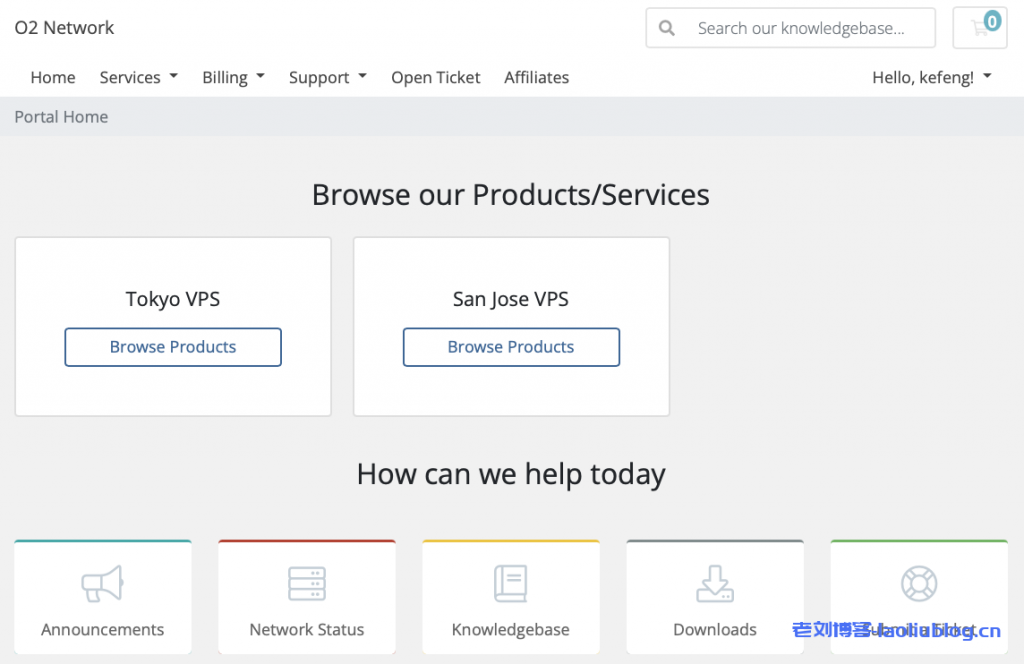Click the Portal Home breadcrumb
The width and height of the screenshot is (1024, 664).
61,117
